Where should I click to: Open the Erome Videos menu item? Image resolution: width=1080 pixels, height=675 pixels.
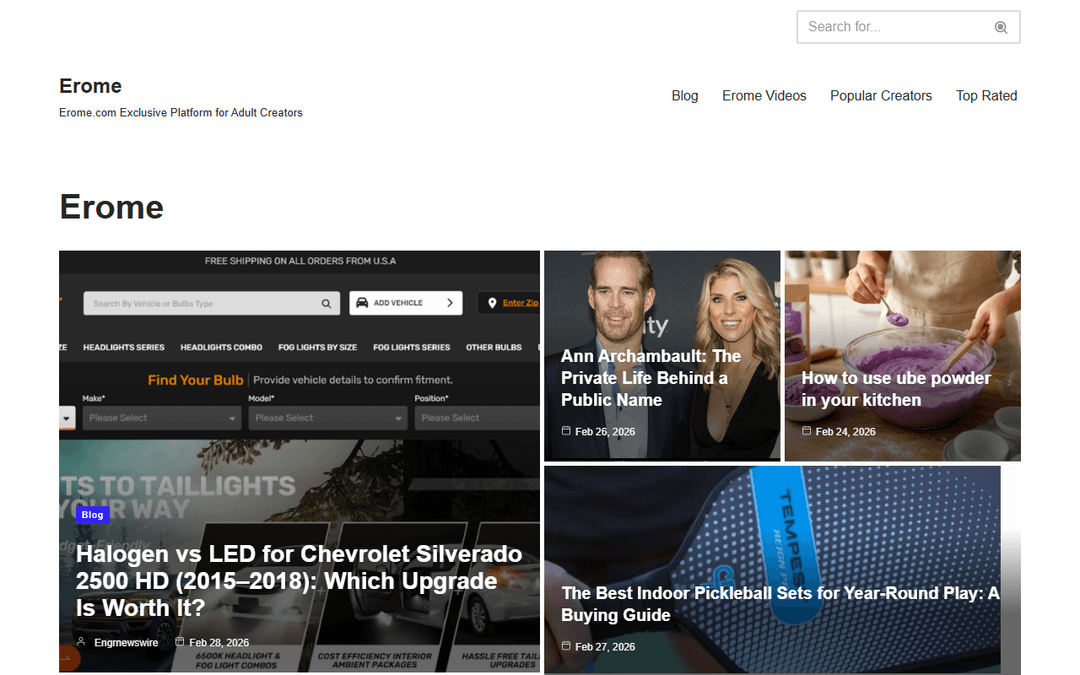764,96
